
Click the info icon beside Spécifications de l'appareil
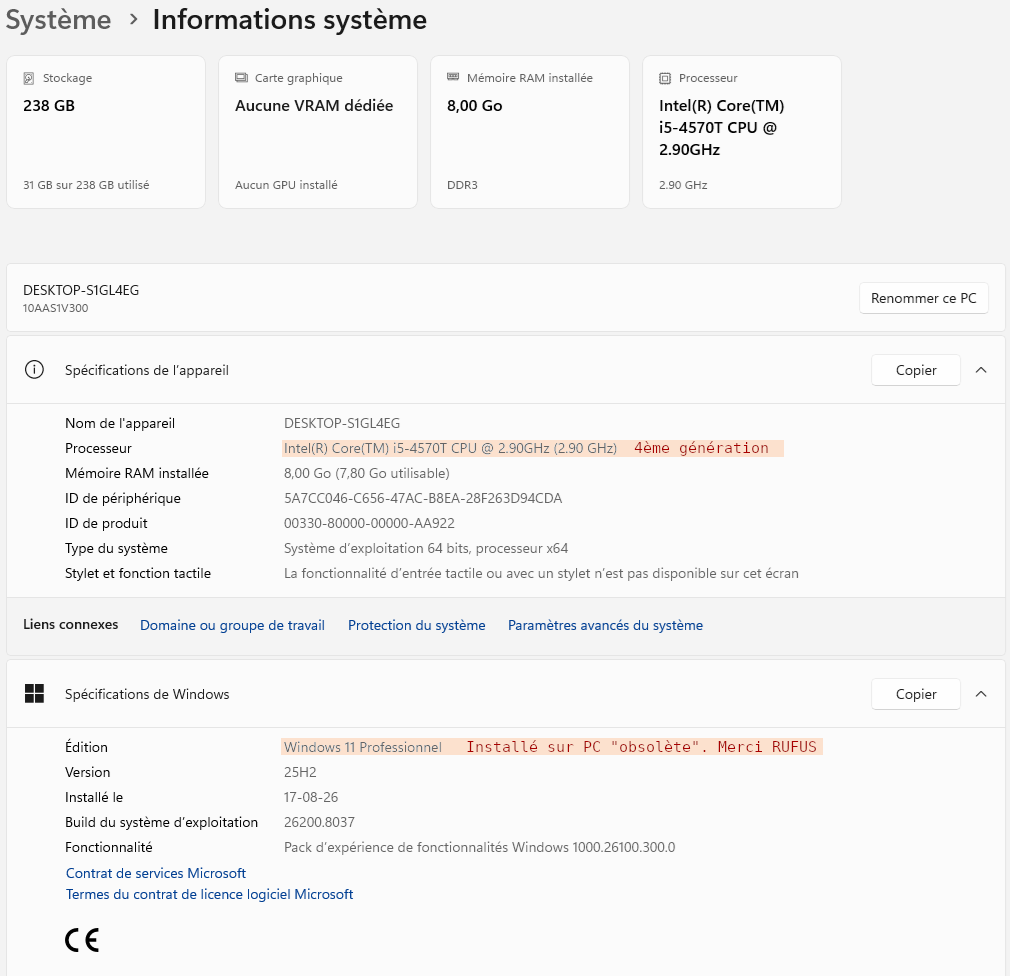(34, 370)
